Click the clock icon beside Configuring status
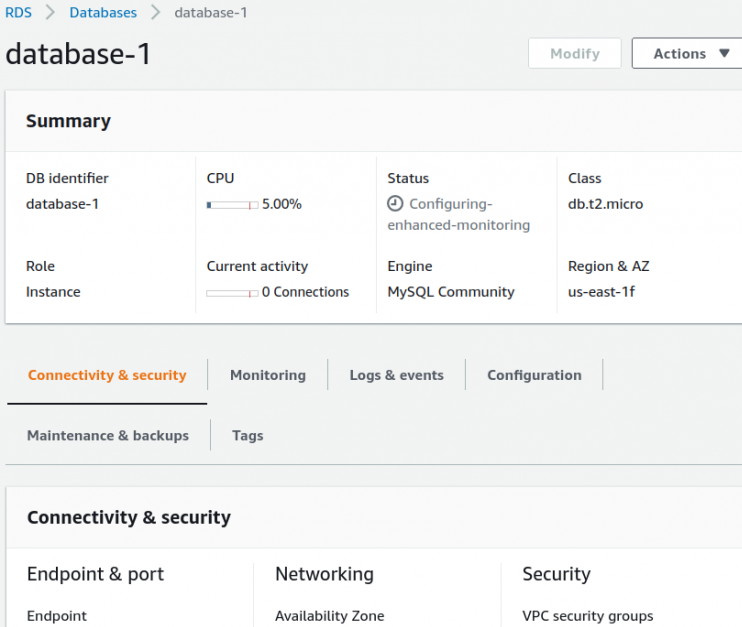This screenshot has height=627, width=742. (x=396, y=204)
